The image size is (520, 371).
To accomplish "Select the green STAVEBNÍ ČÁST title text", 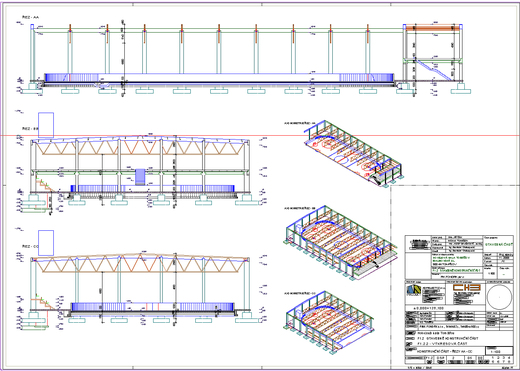I will click(x=498, y=244).
